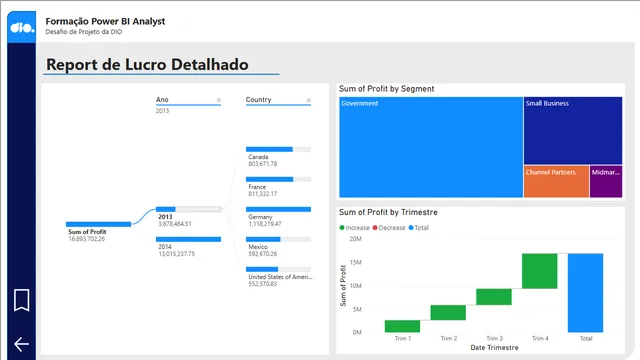Select the Mexico country bar
The height and width of the screenshot is (360, 640).
(x=278, y=239)
